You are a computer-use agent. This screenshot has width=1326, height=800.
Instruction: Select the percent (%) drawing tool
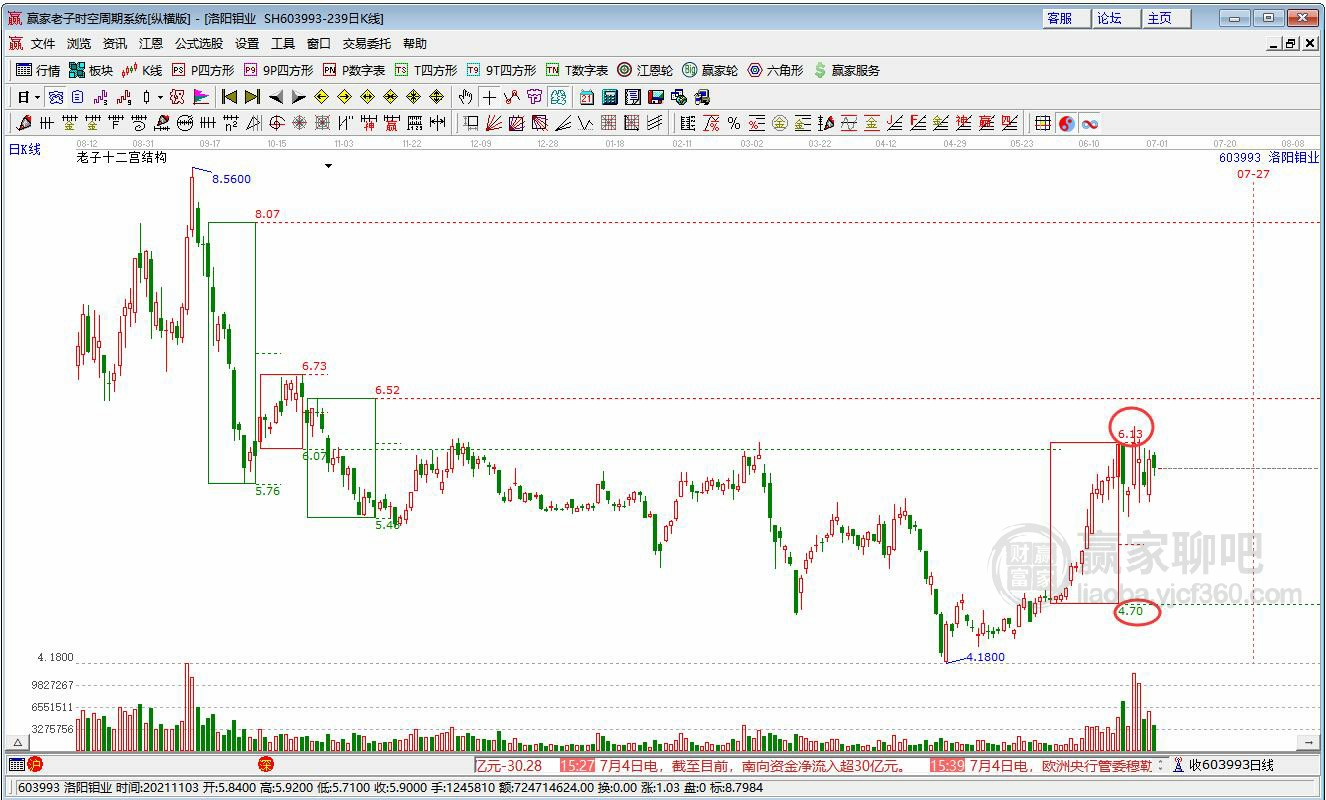[734, 123]
